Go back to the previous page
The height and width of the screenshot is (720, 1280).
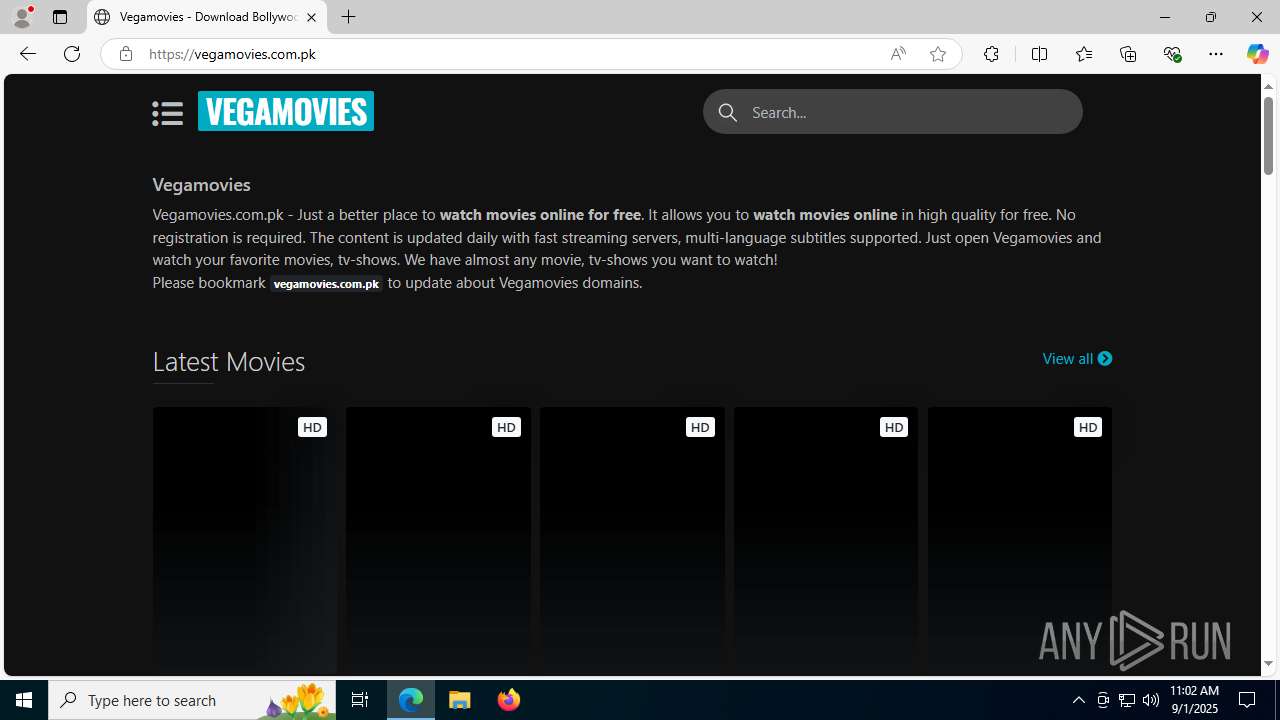(28, 54)
